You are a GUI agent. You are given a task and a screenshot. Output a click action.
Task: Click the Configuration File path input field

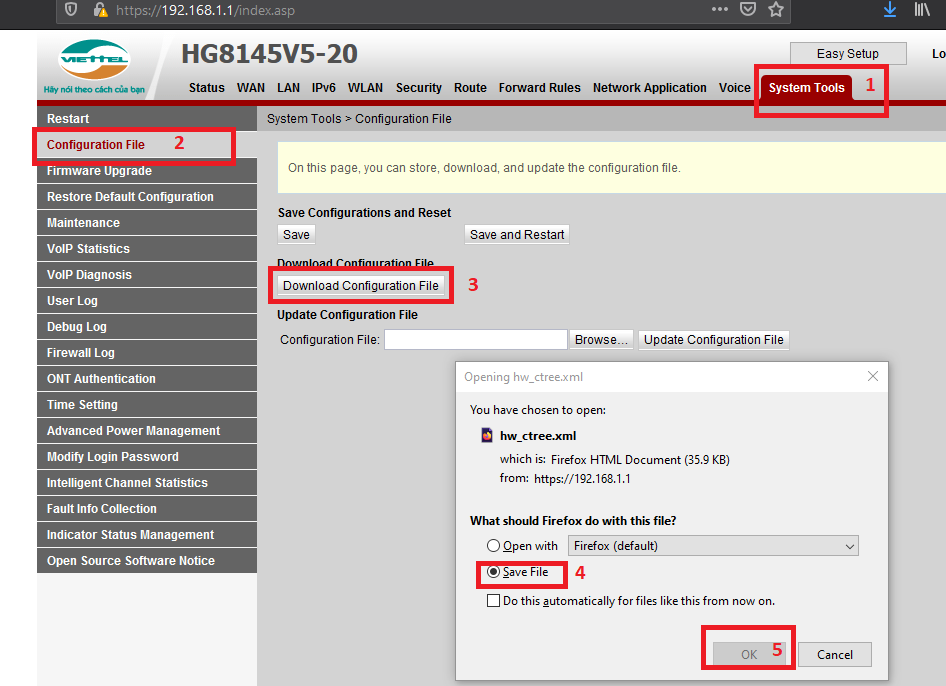pos(475,340)
